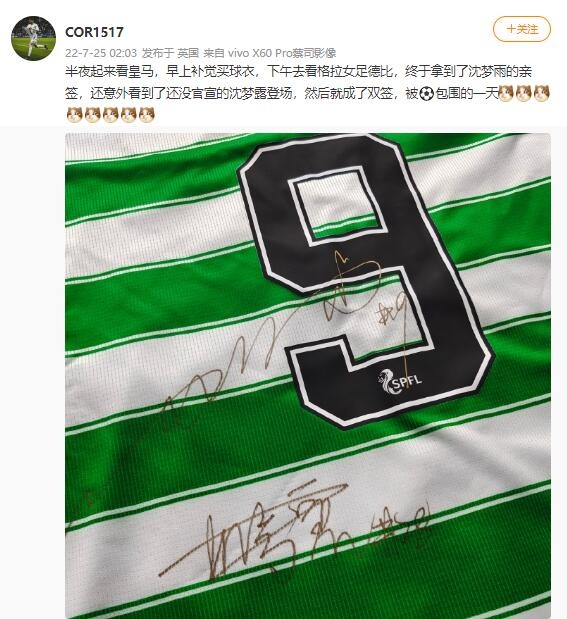Open the signed jersey photo in full view
Image resolution: width=567 pixels, height=619 pixels.
308,376
